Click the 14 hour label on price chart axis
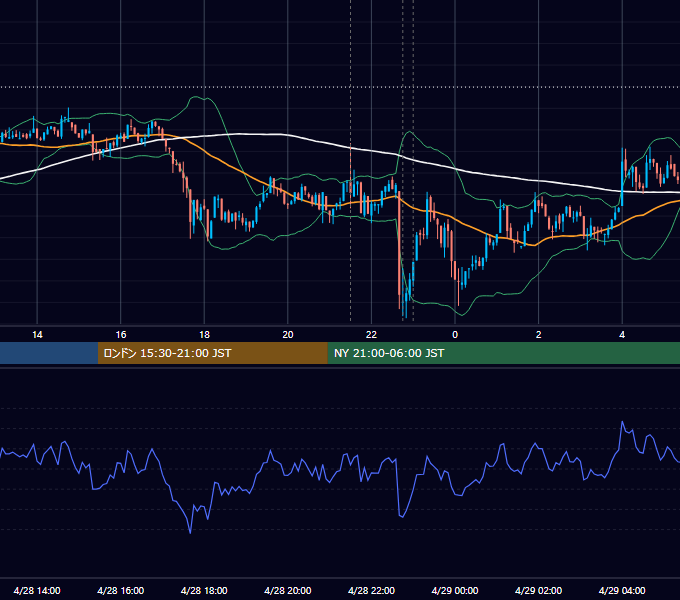This screenshot has height=600, width=680. (x=37, y=335)
